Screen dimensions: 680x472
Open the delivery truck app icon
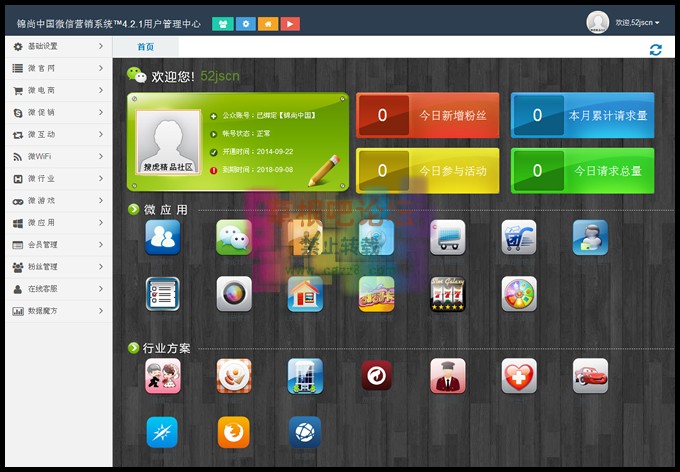447,237
